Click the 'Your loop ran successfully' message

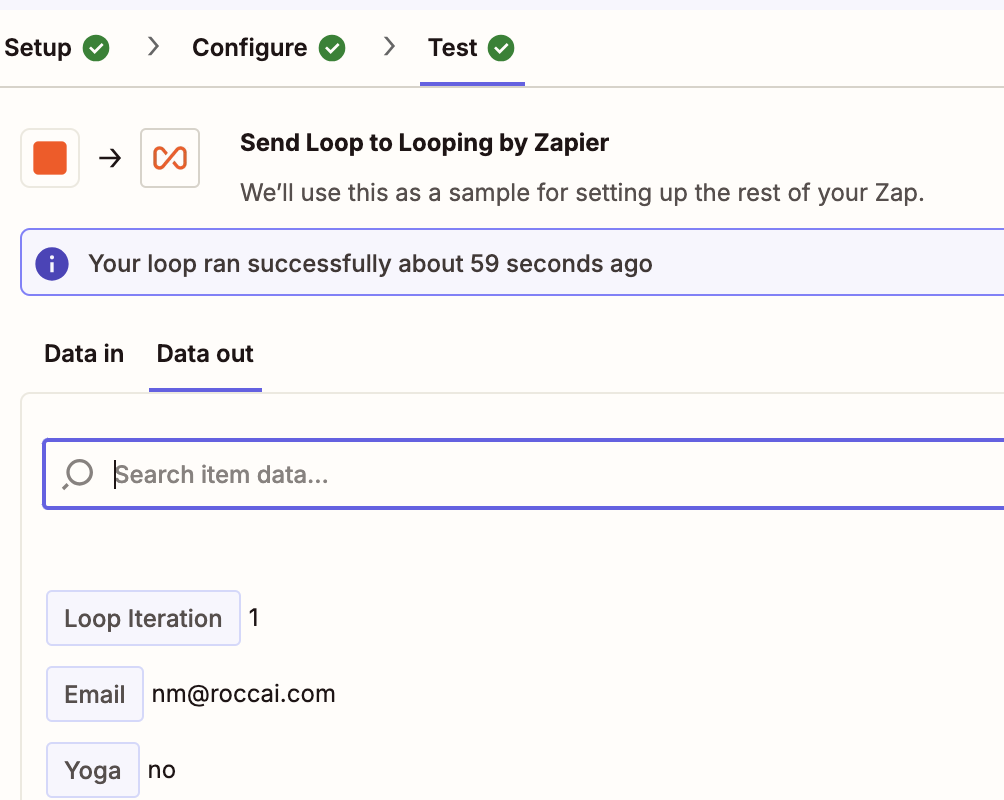(x=370, y=263)
